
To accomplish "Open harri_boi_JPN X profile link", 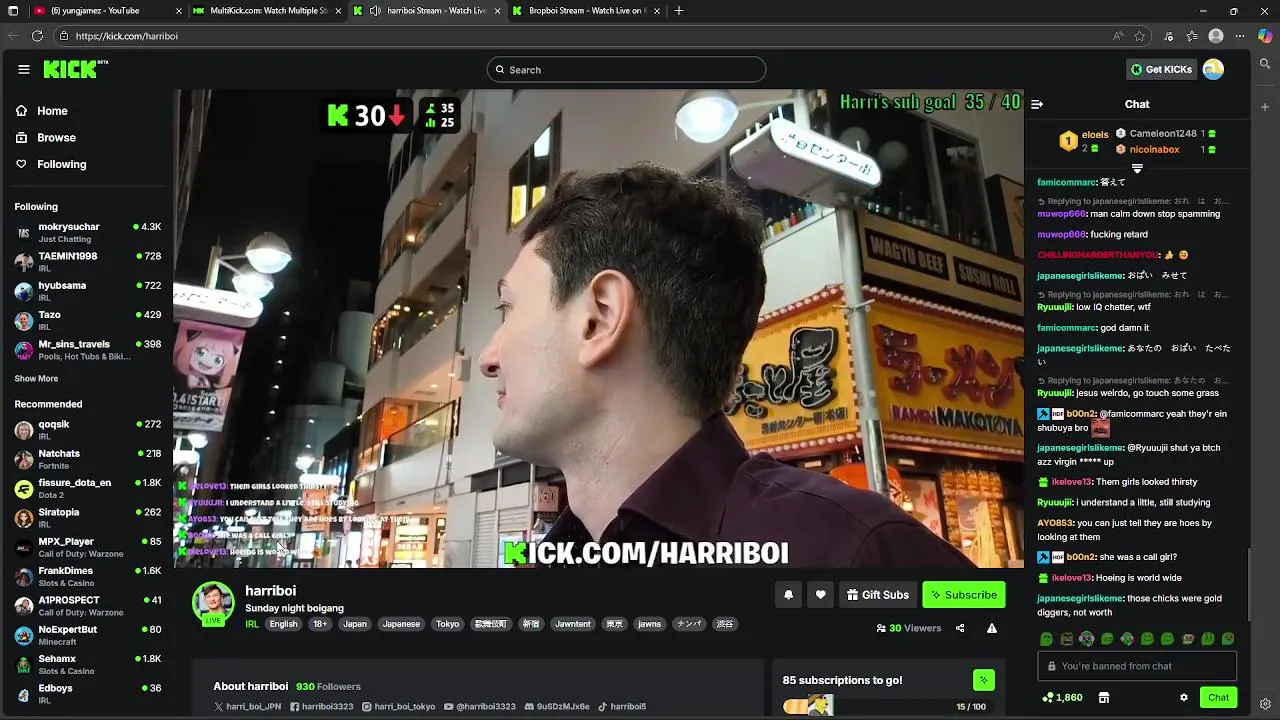I will tap(249, 706).
